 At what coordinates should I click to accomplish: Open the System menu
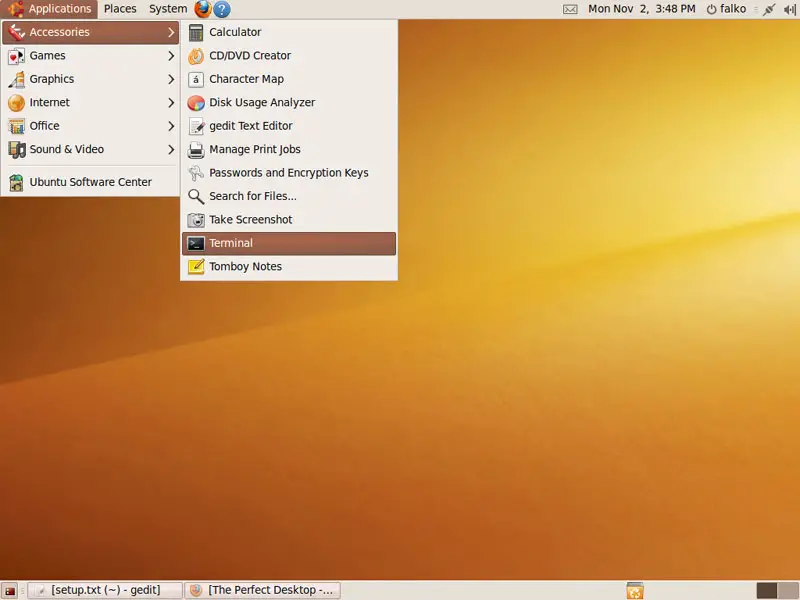168,9
